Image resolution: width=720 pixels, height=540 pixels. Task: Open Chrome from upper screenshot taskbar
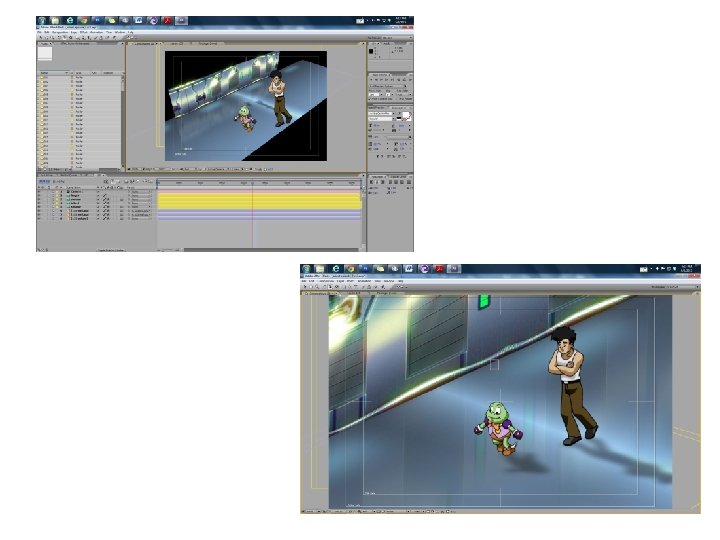84,20
